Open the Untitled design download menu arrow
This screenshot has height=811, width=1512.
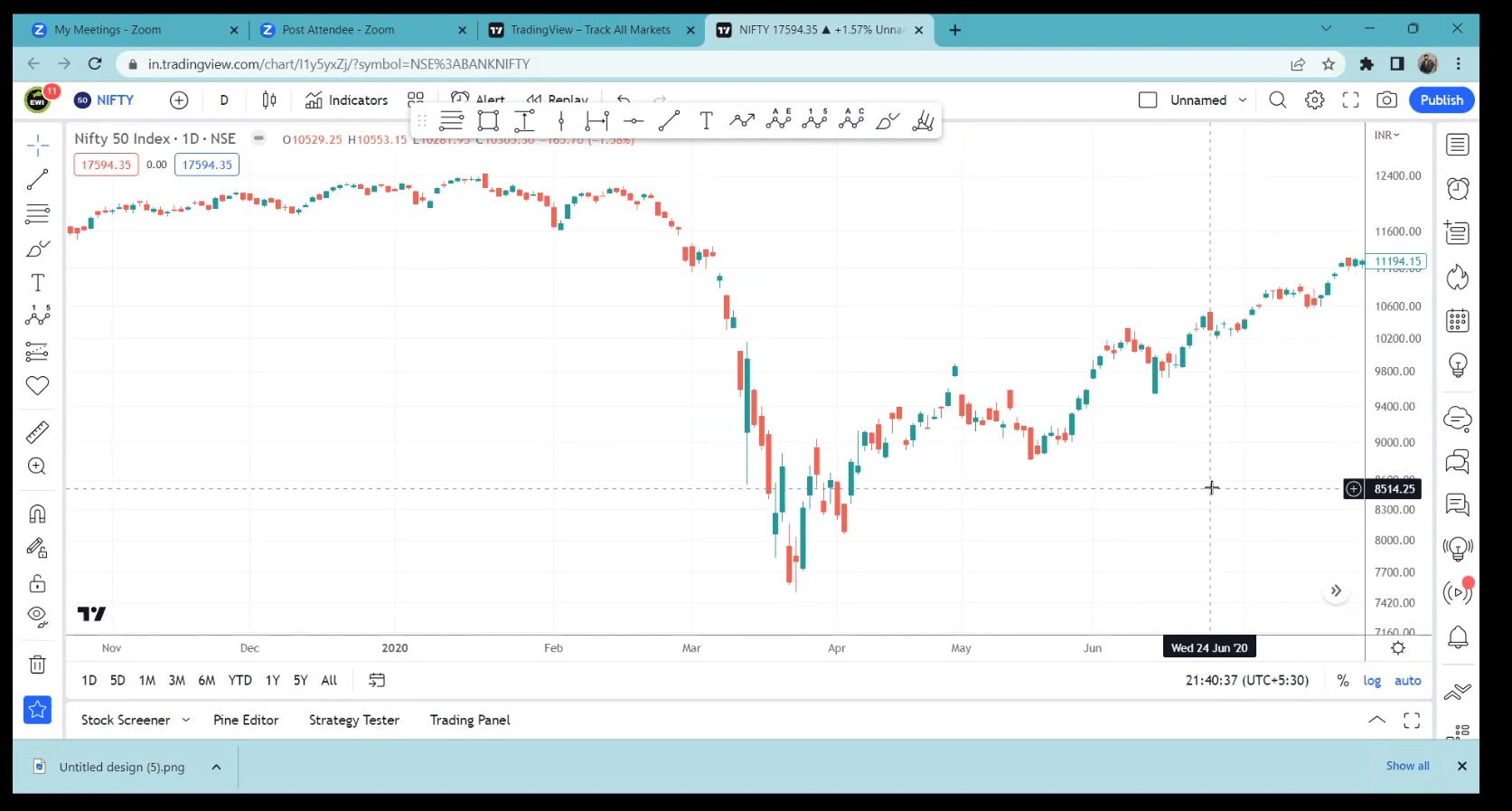(216, 768)
